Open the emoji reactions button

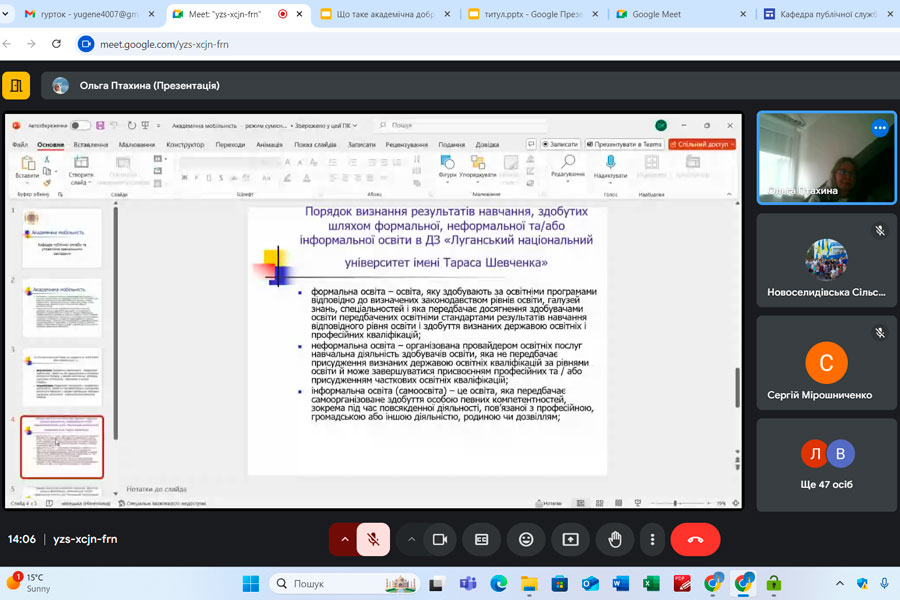pos(526,539)
